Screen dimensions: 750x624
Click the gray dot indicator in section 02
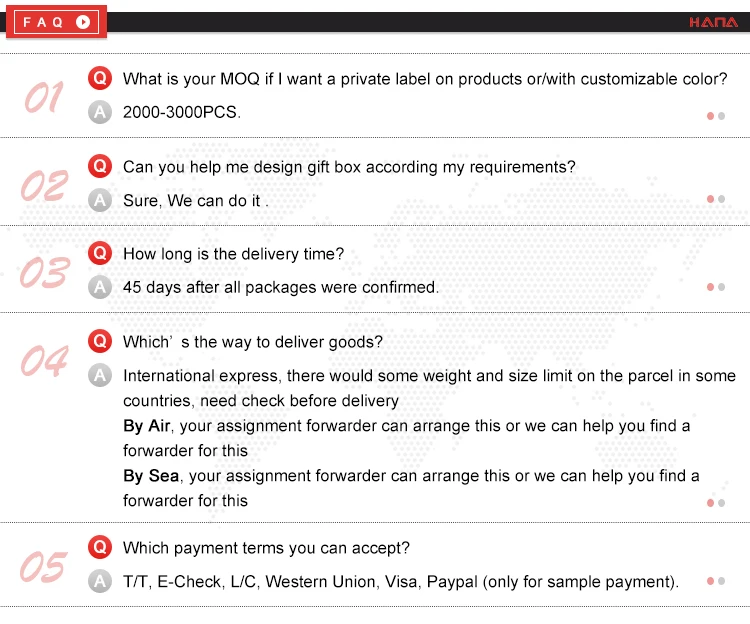[721, 199]
